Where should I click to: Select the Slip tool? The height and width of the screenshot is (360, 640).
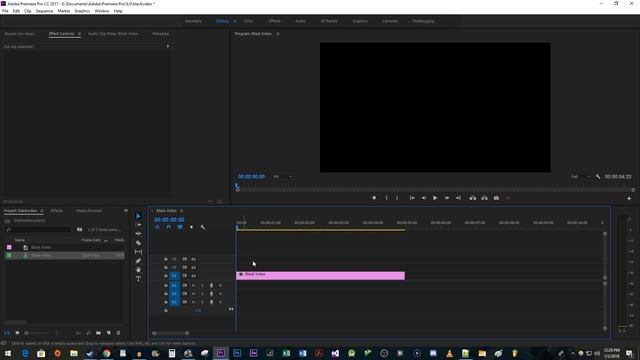click(138, 252)
